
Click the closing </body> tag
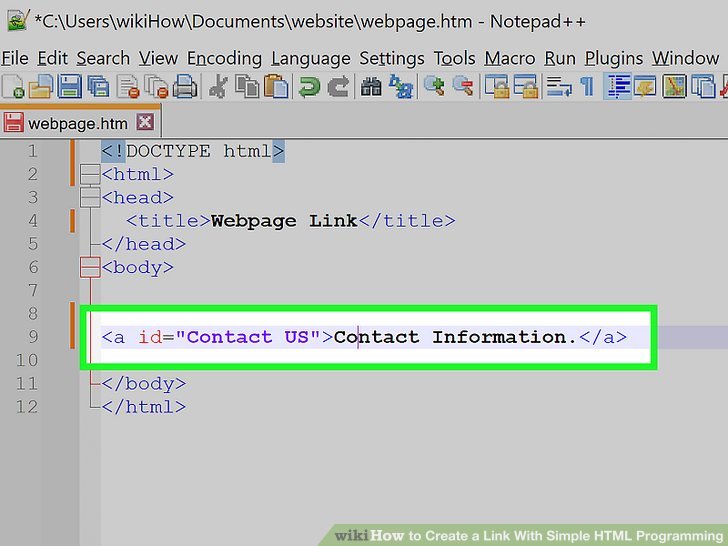click(x=143, y=384)
